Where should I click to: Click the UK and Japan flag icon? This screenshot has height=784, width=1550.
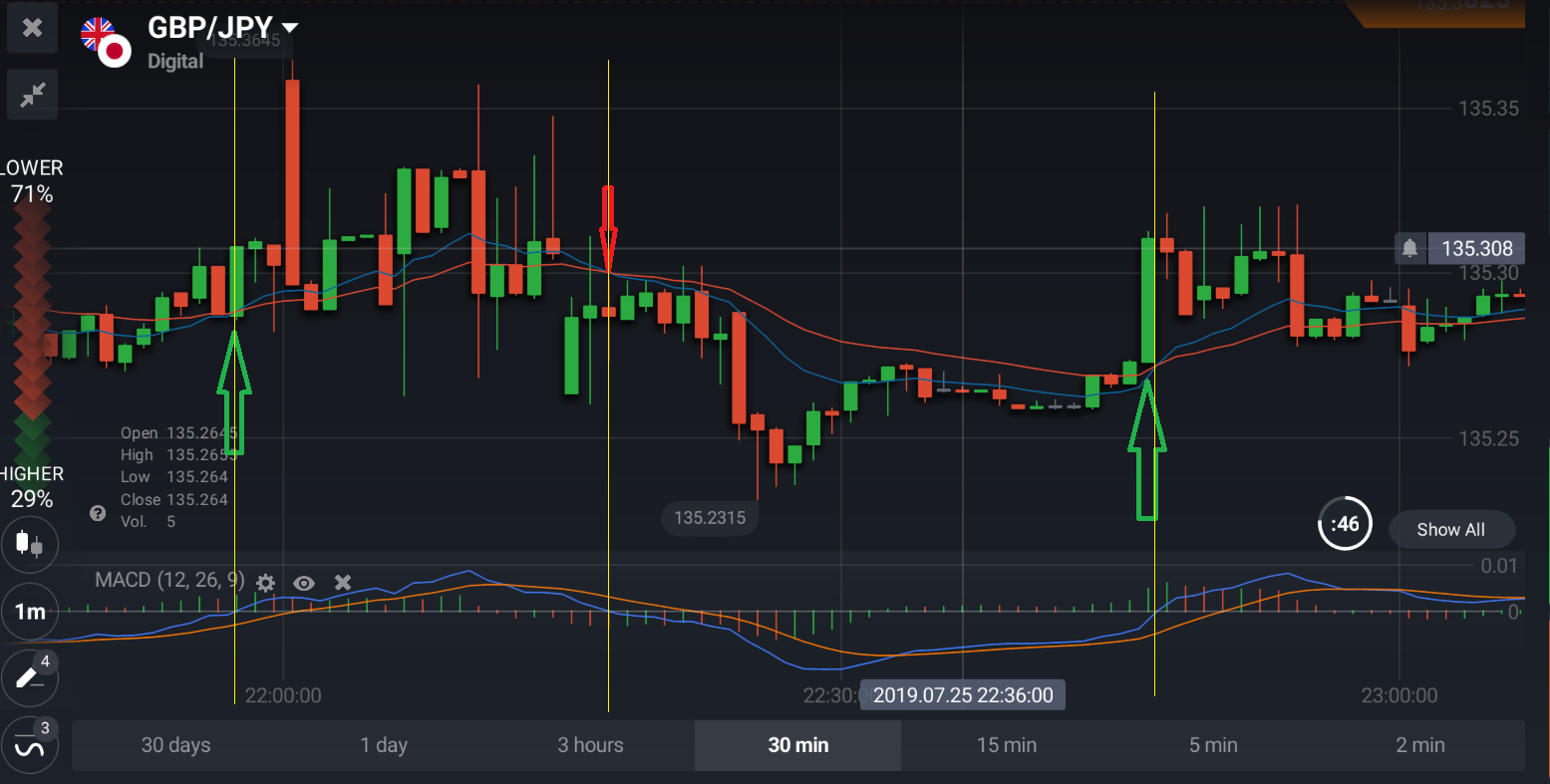tap(106, 42)
